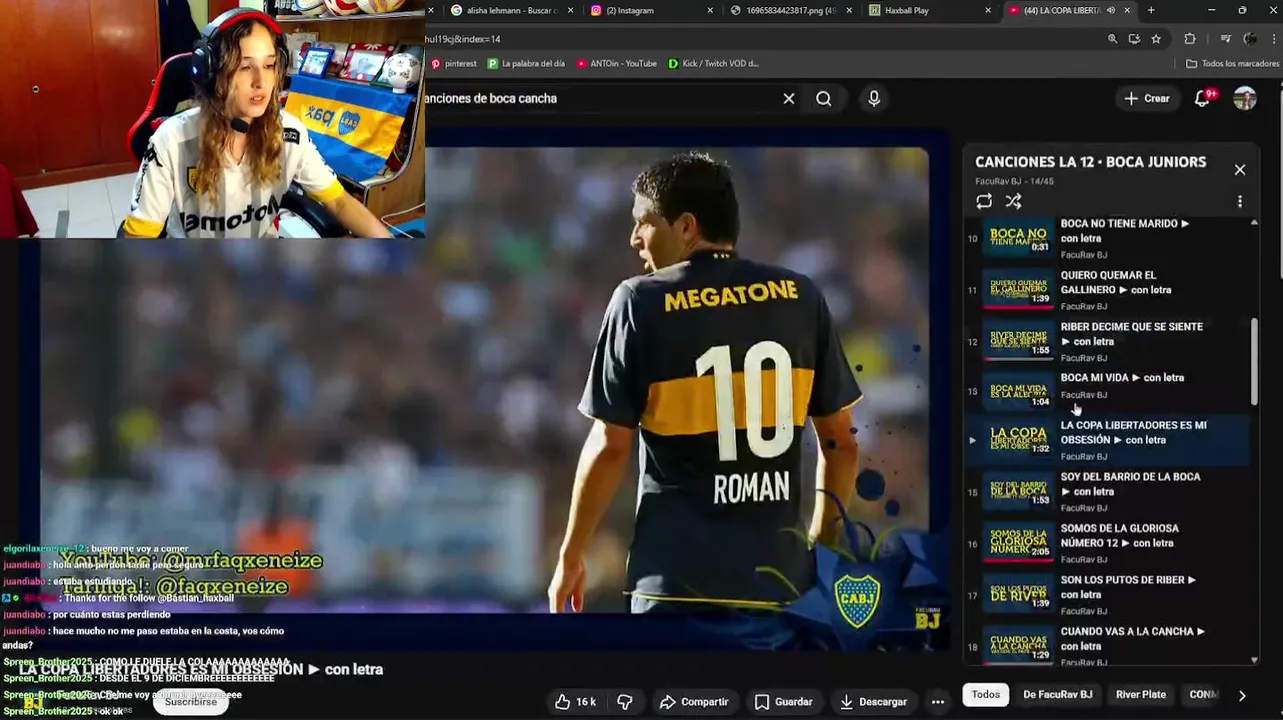Switch to 16965834423817.png tab
The image size is (1283, 720).
[790, 10]
